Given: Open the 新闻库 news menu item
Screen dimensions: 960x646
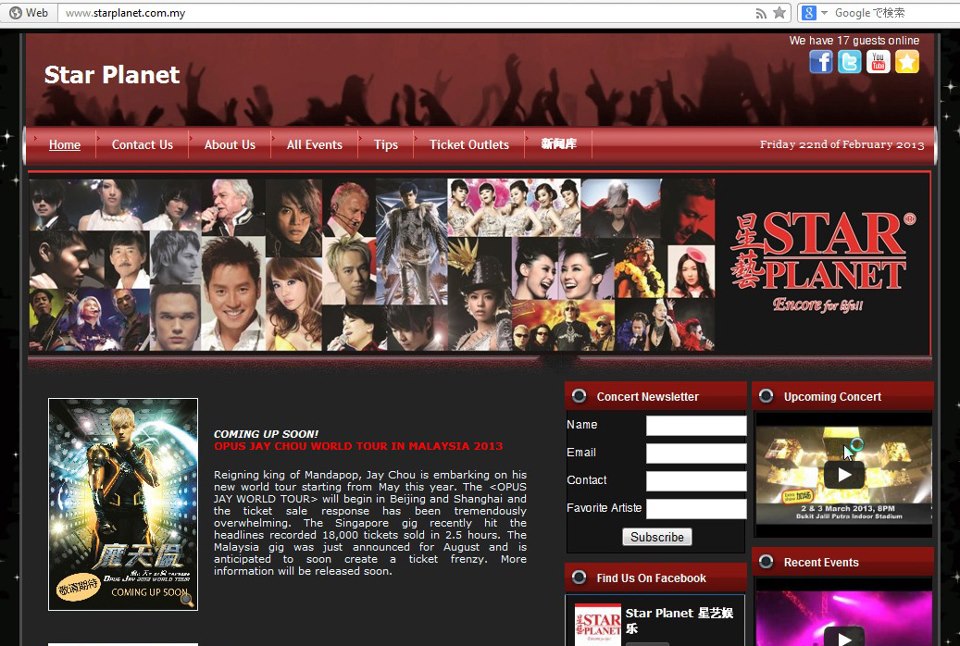Looking at the screenshot, I should [x=558, y=144].
